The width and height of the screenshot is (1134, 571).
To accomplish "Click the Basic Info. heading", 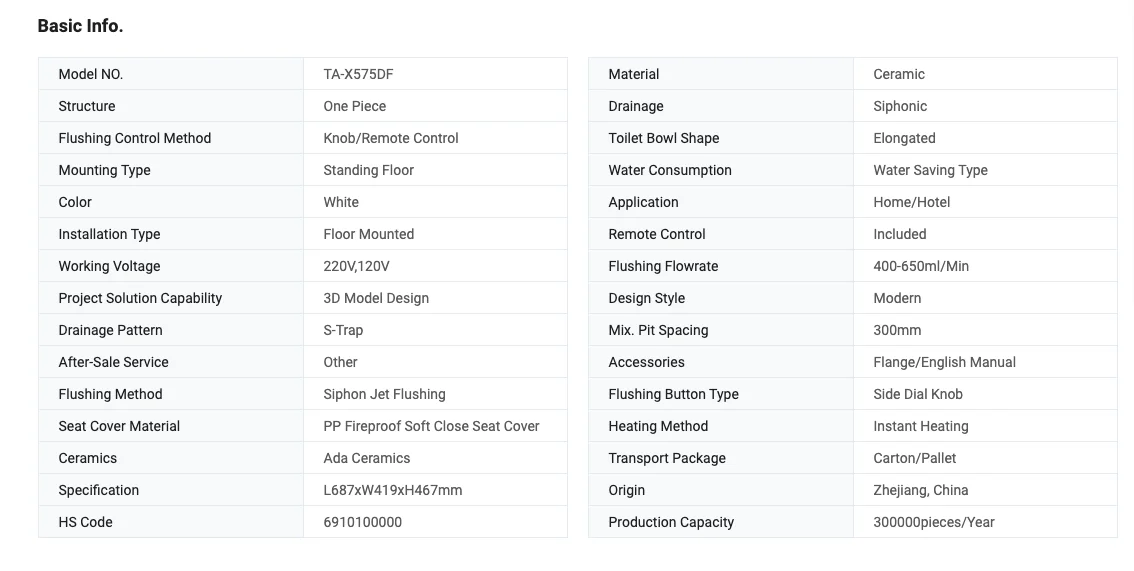I will point(80,26).
